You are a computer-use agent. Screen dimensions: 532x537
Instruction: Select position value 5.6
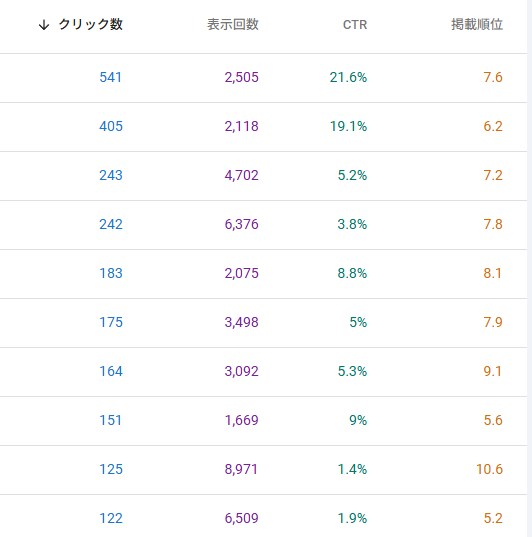tap(493, 420)
